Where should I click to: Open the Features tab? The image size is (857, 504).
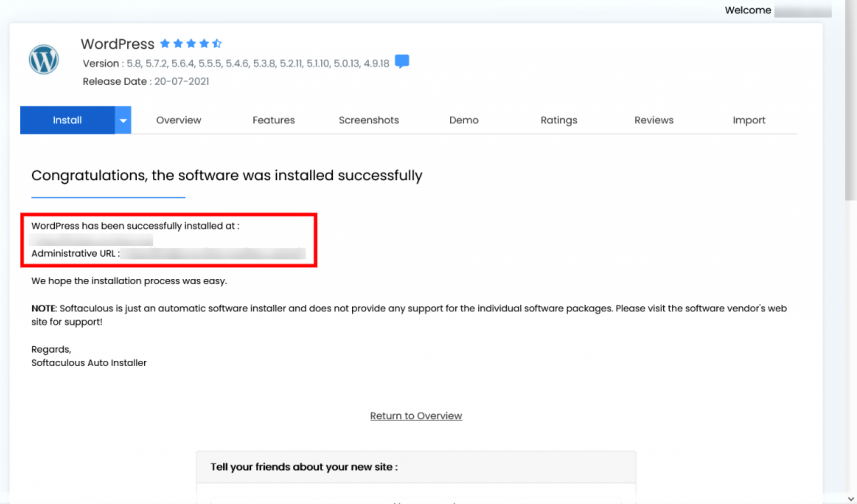pyautogui.click(x=273, y=120)
